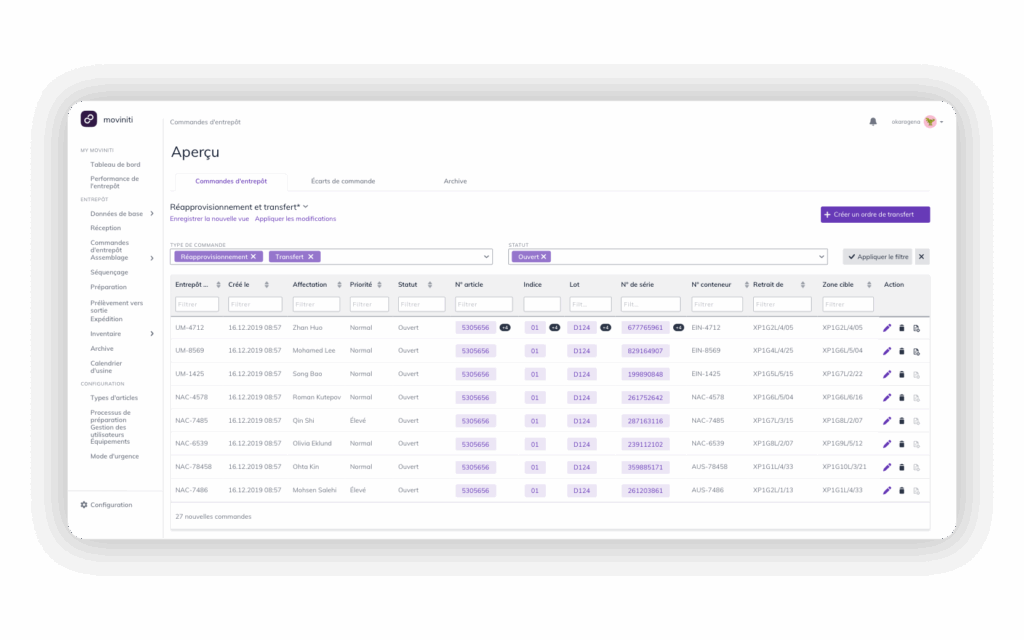The image size is (1024, 640).
Task: Click the Affectation filter input field
Action: coord(316,304)
